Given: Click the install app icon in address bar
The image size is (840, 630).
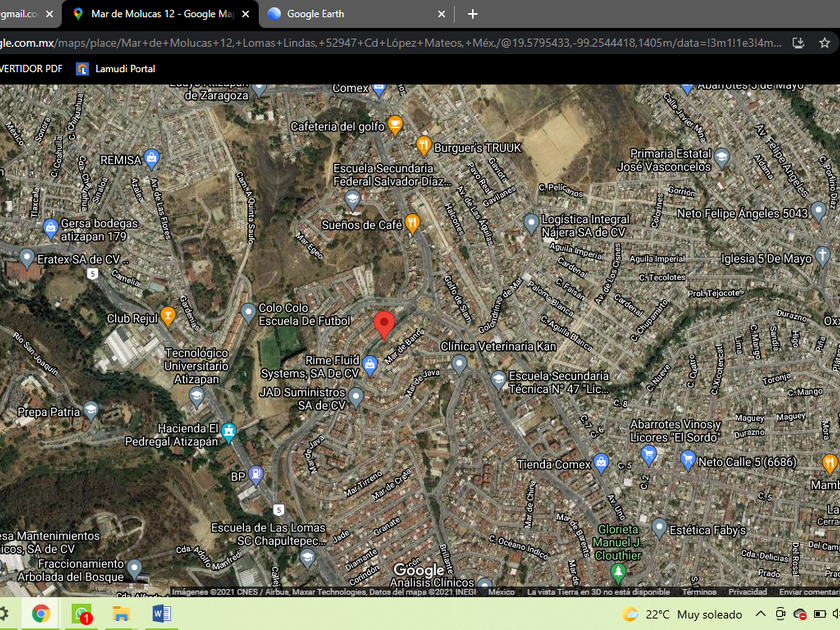Looking at the screenshot, I should 798,43.
